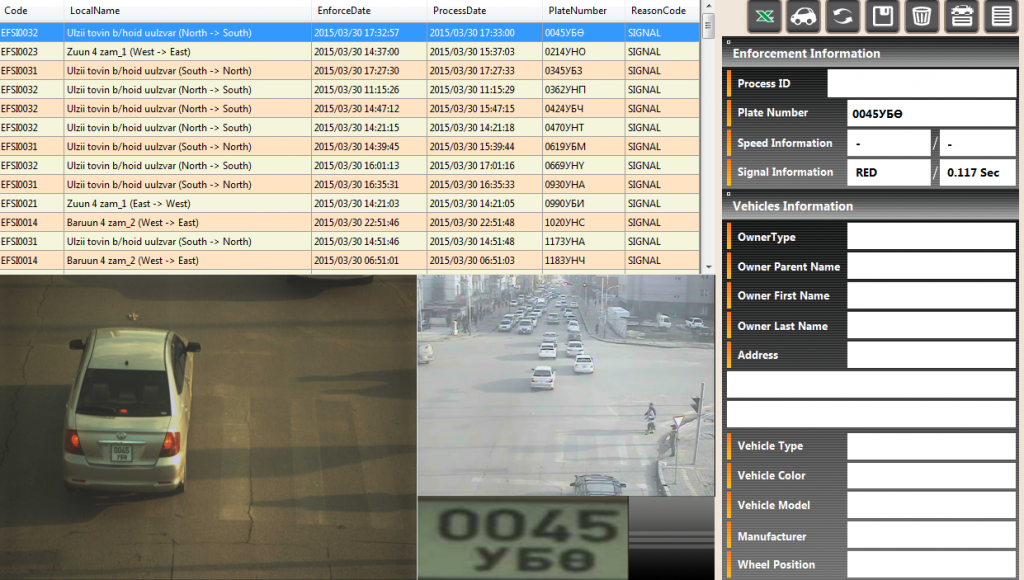This screenshot has width=1024, height=580.
Task: Click the car-over-list icon in toolbar
Action: click(960, 16)
